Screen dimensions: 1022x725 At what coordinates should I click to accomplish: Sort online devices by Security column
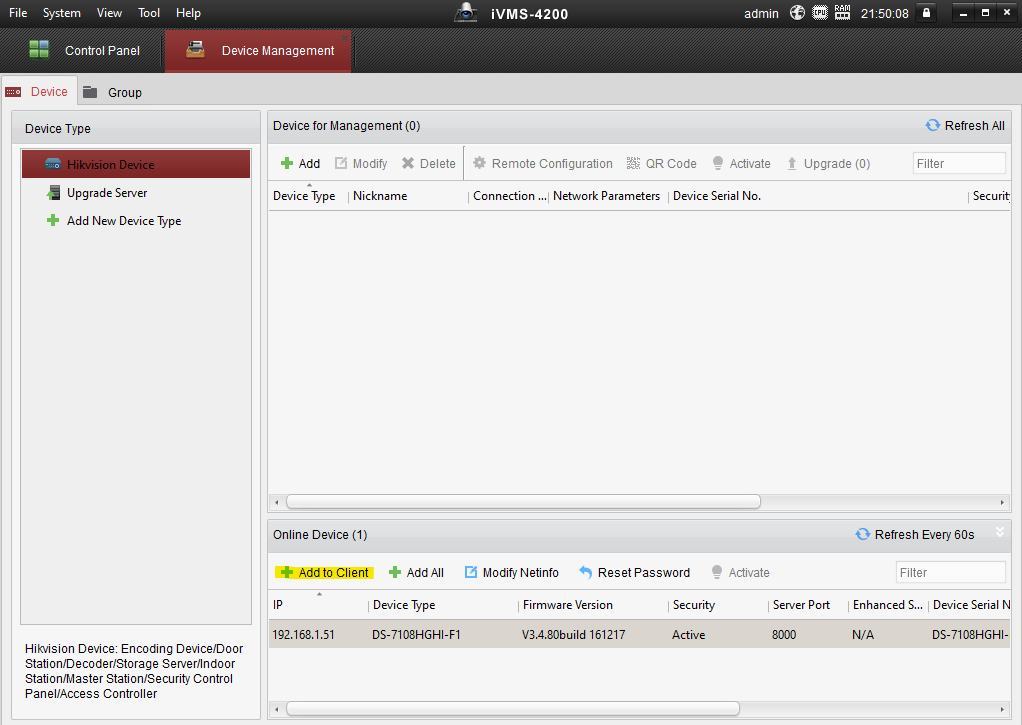coord(694,605)
